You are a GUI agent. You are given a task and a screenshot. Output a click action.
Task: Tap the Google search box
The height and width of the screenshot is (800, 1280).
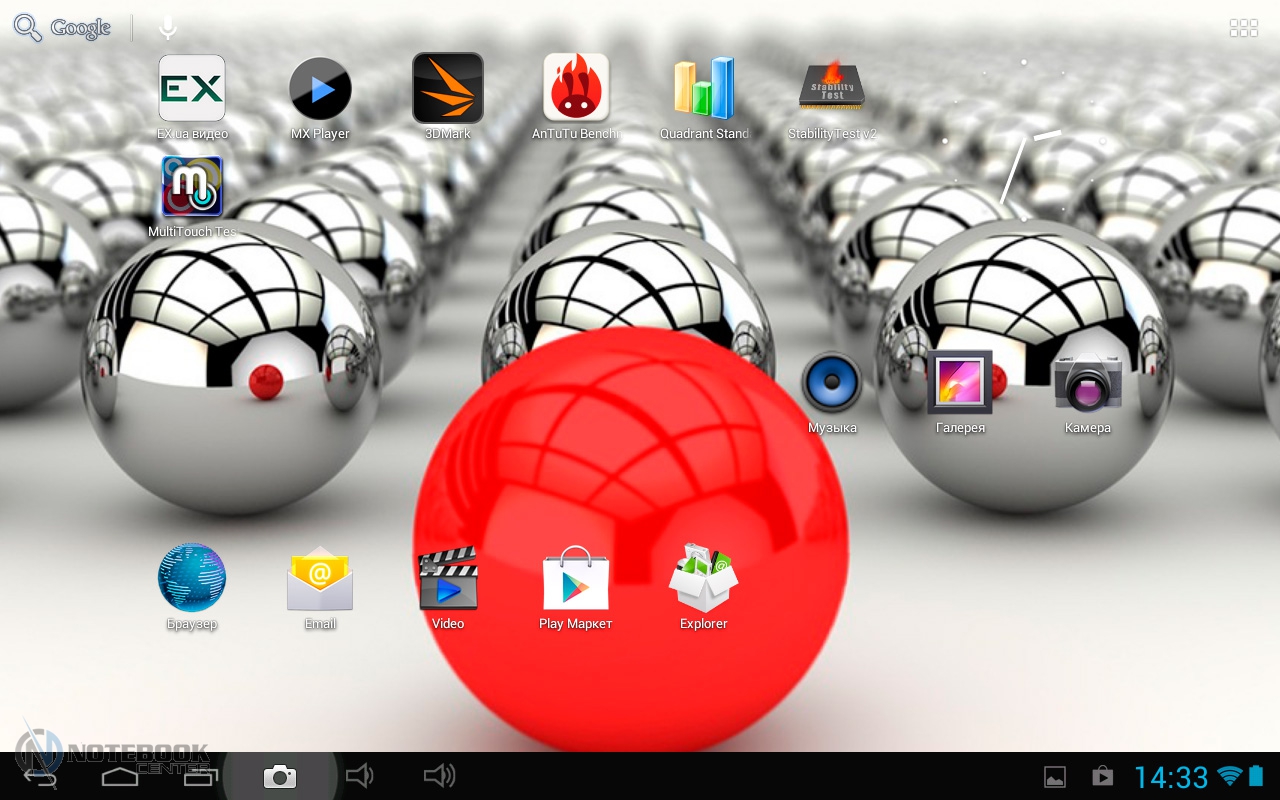pyautogui.click(x=63, y=28)
